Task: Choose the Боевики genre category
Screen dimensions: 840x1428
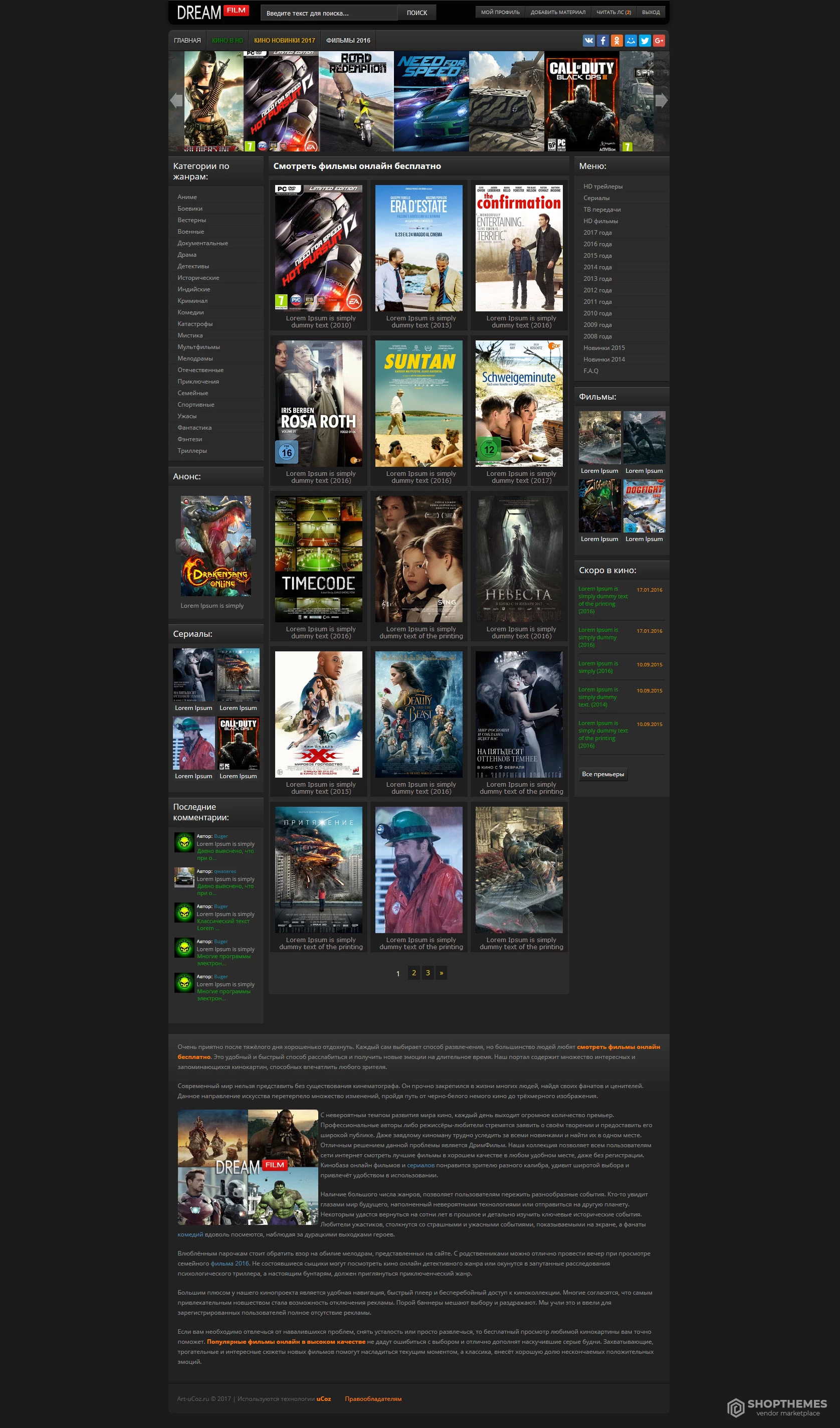Action: coord(190,209)
